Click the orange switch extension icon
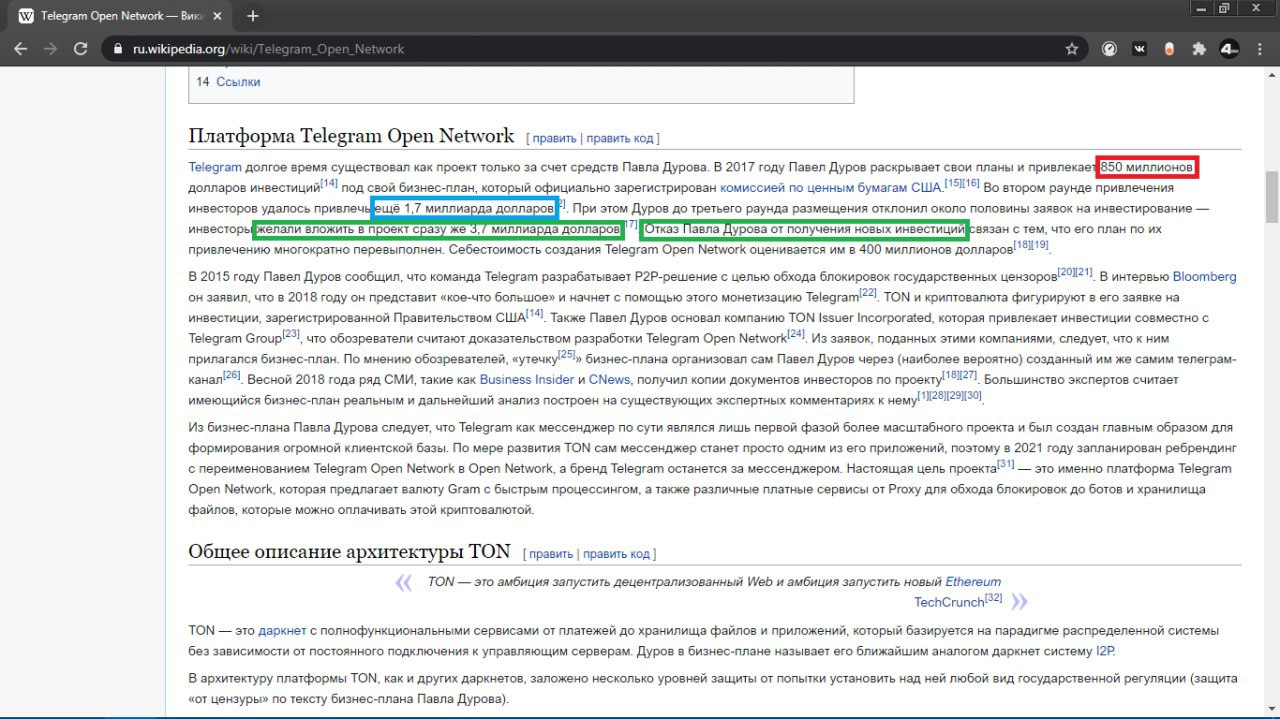 tap(1169, 48)
